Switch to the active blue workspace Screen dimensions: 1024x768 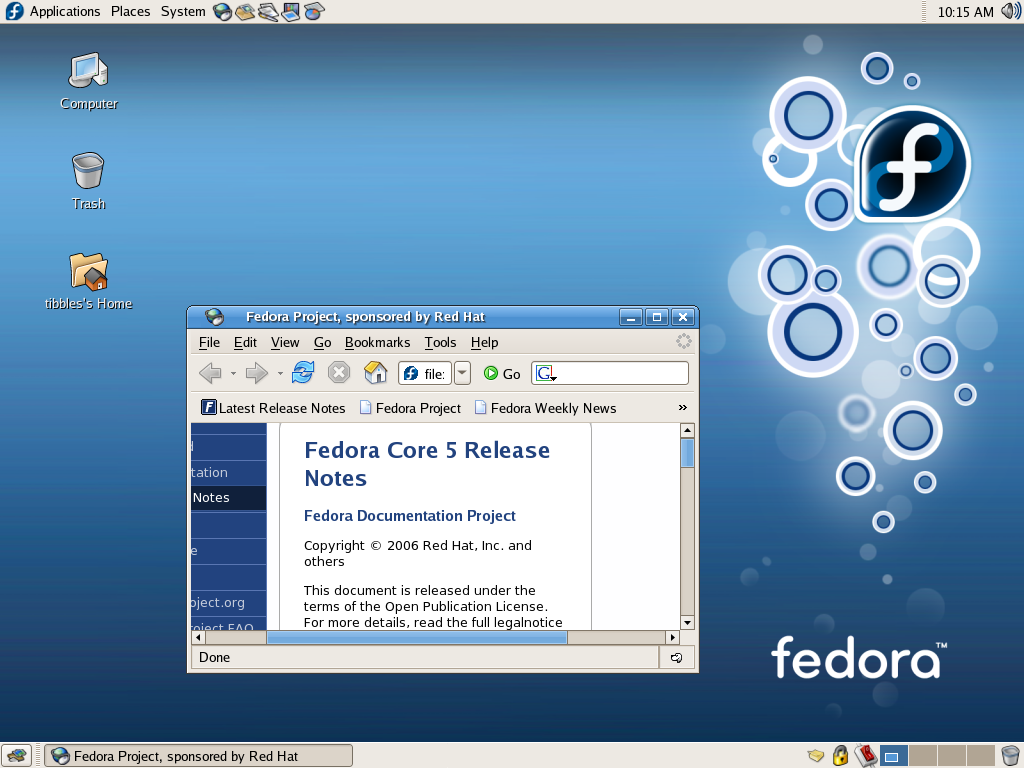tap(893, 756)
